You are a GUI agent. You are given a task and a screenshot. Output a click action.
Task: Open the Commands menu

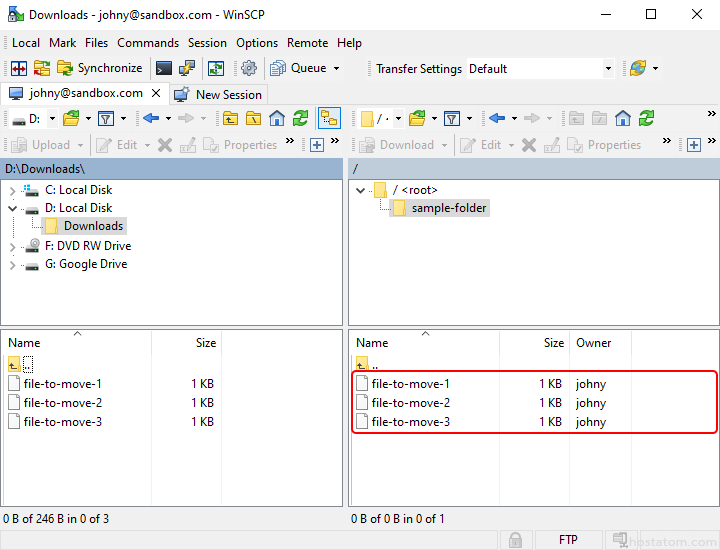148,43
